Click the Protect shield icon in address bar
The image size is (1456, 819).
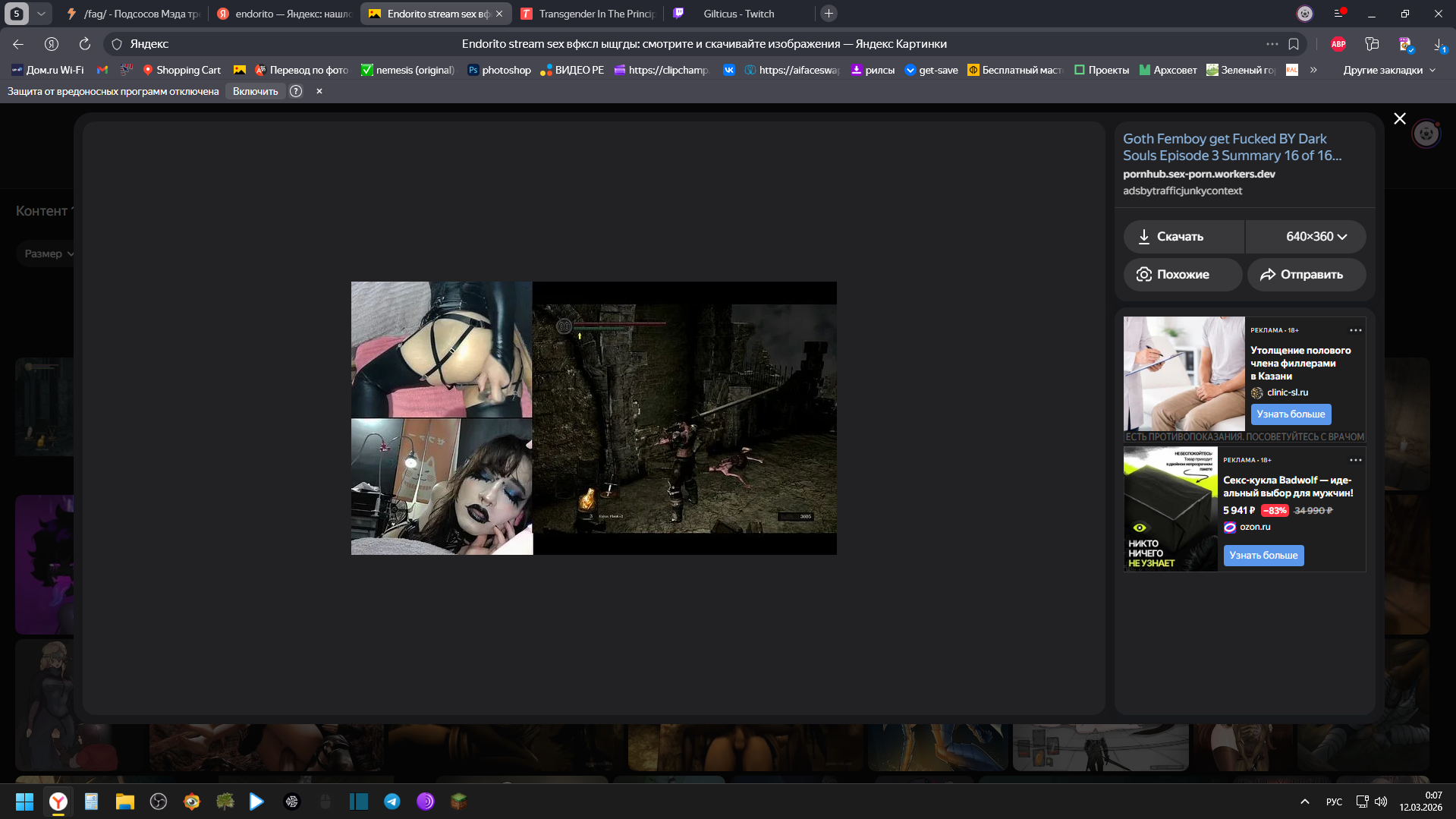coord(117,44)
